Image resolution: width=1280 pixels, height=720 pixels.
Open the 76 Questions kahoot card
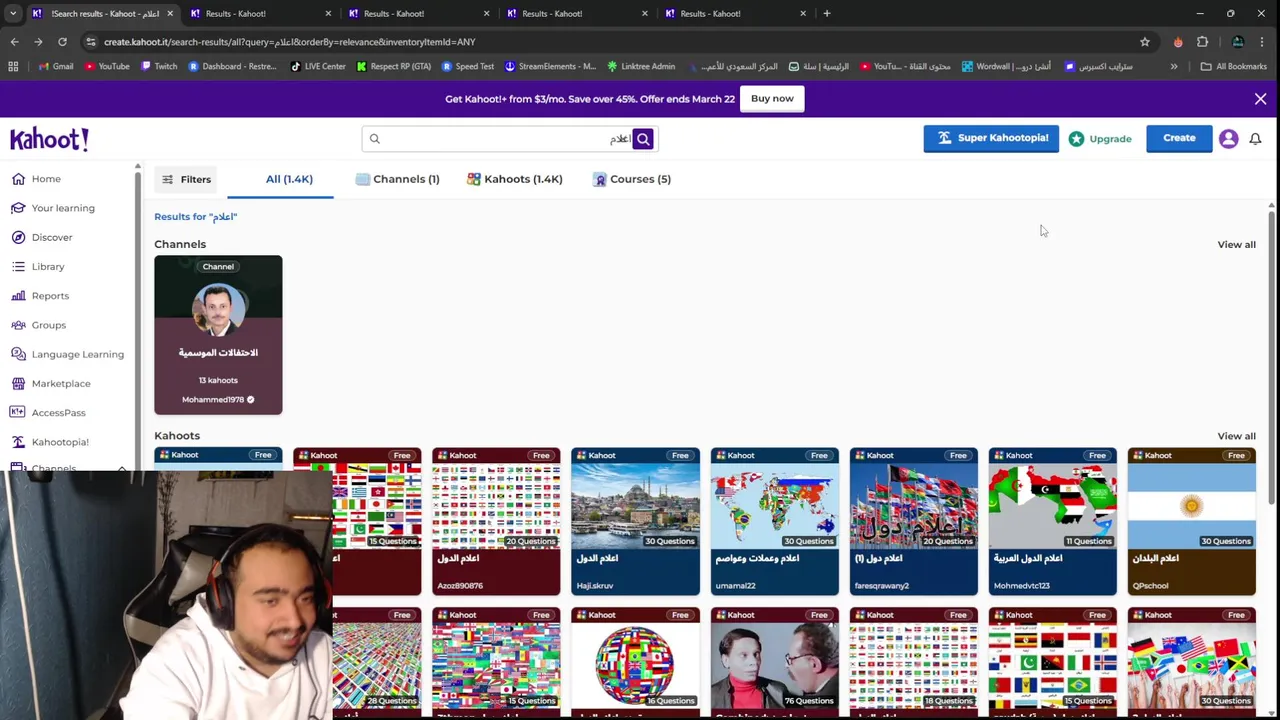tap(774, 663)
